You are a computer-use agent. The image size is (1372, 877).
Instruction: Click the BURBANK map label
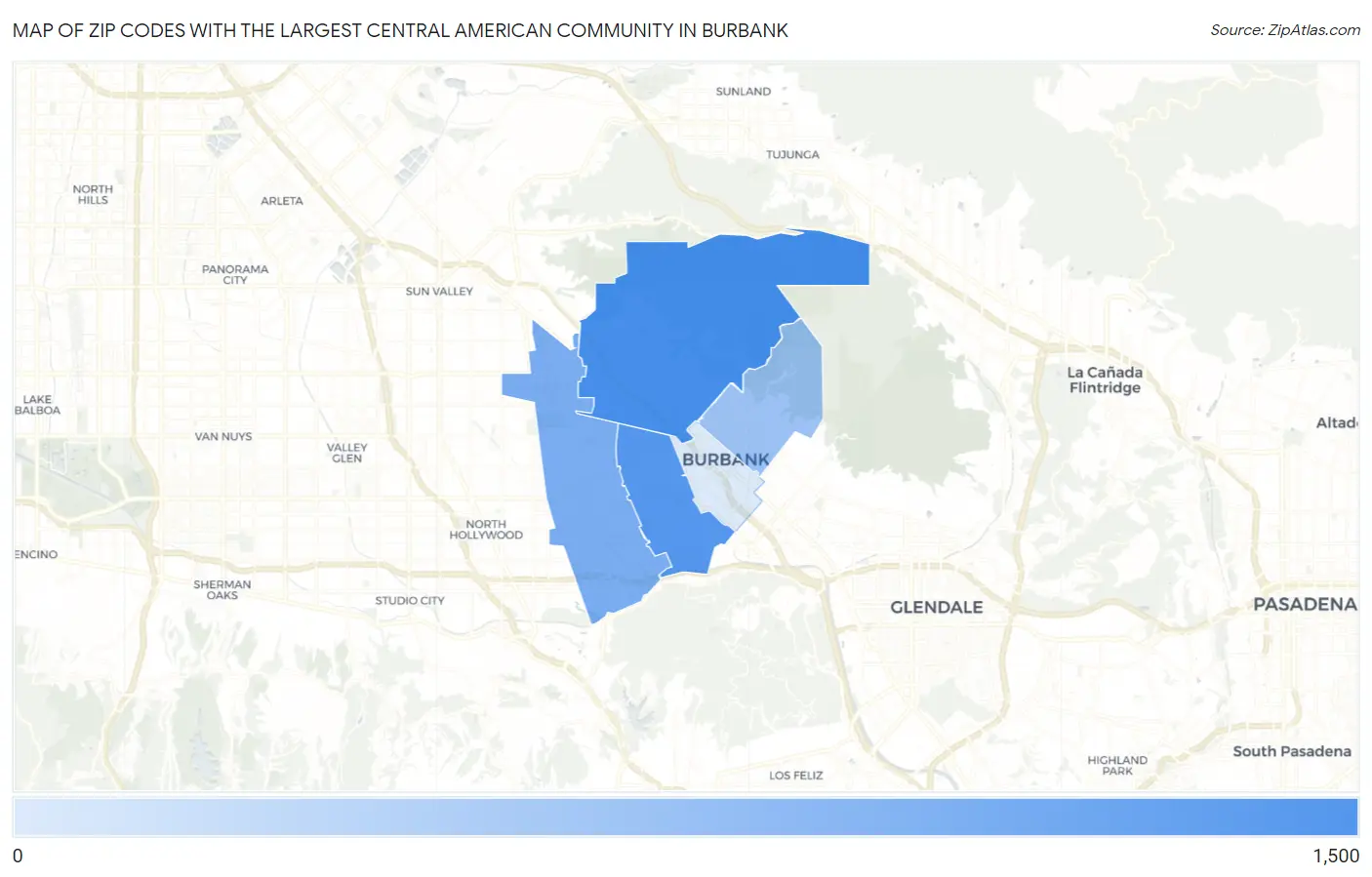click(x=726, y=459)
